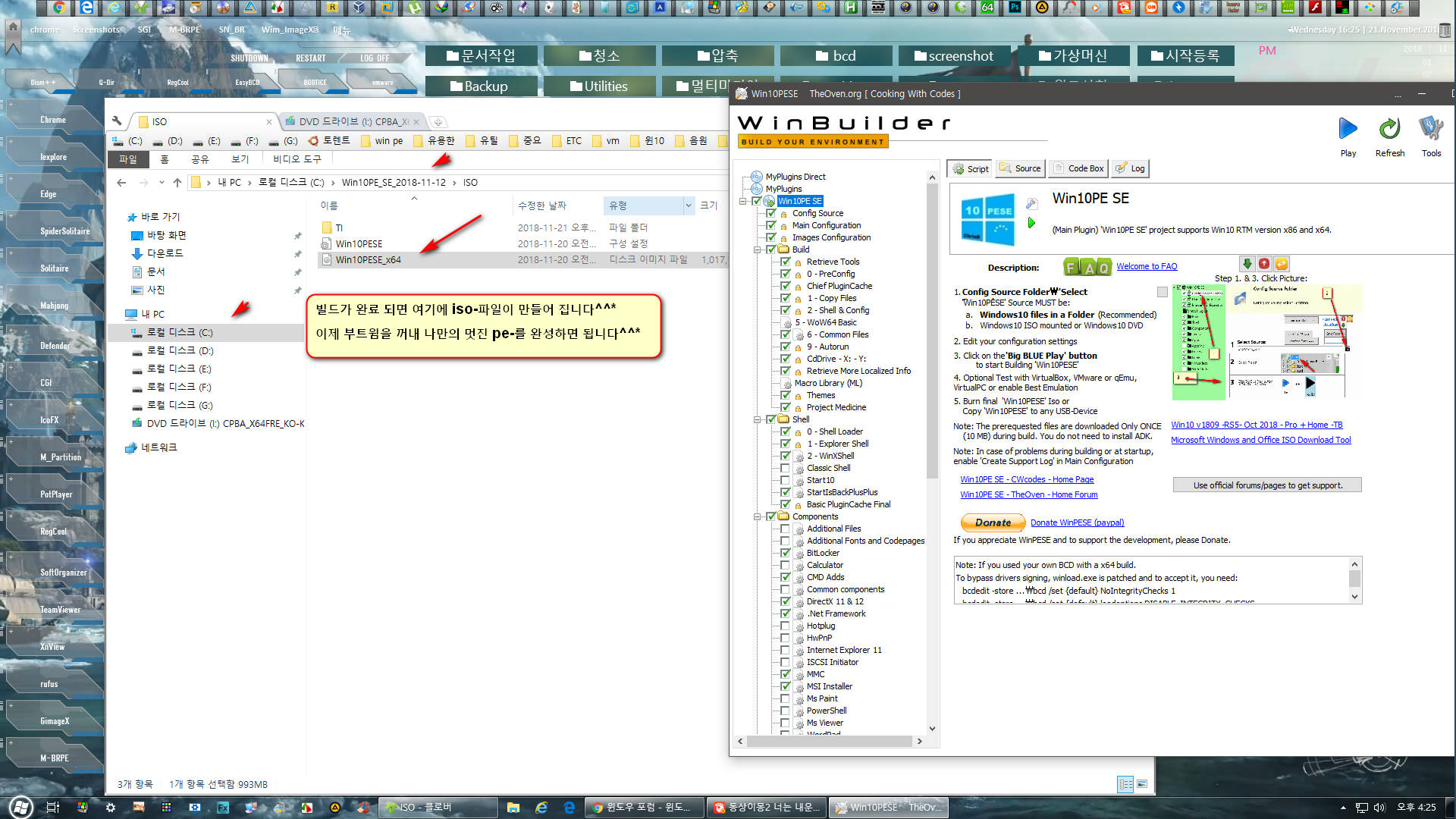Enable the Classic Shell checkbox

click(786, 468)
